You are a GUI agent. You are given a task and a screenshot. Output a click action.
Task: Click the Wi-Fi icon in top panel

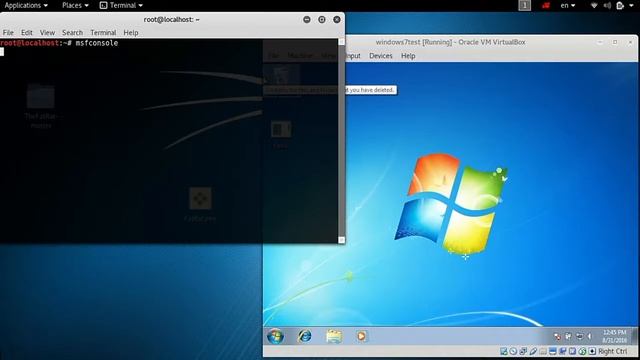pyautogui.click(x=594, y=5)
